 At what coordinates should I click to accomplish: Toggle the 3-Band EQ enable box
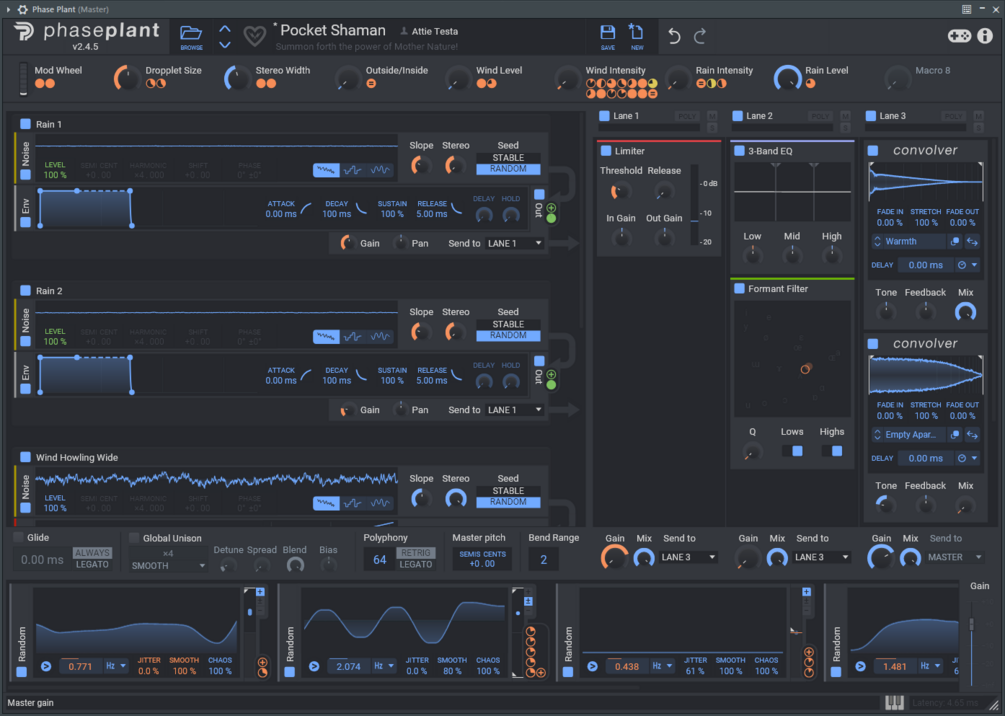pos(739,151)
